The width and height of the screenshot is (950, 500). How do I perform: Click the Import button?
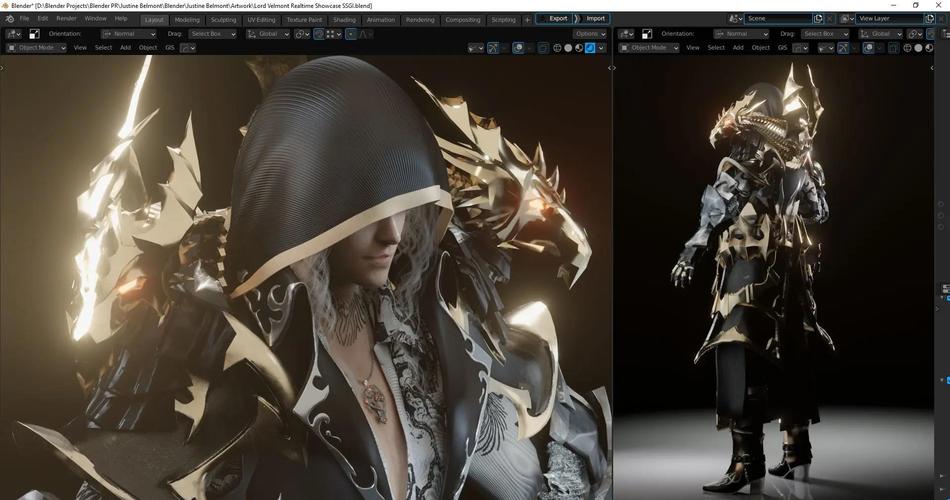595,18
